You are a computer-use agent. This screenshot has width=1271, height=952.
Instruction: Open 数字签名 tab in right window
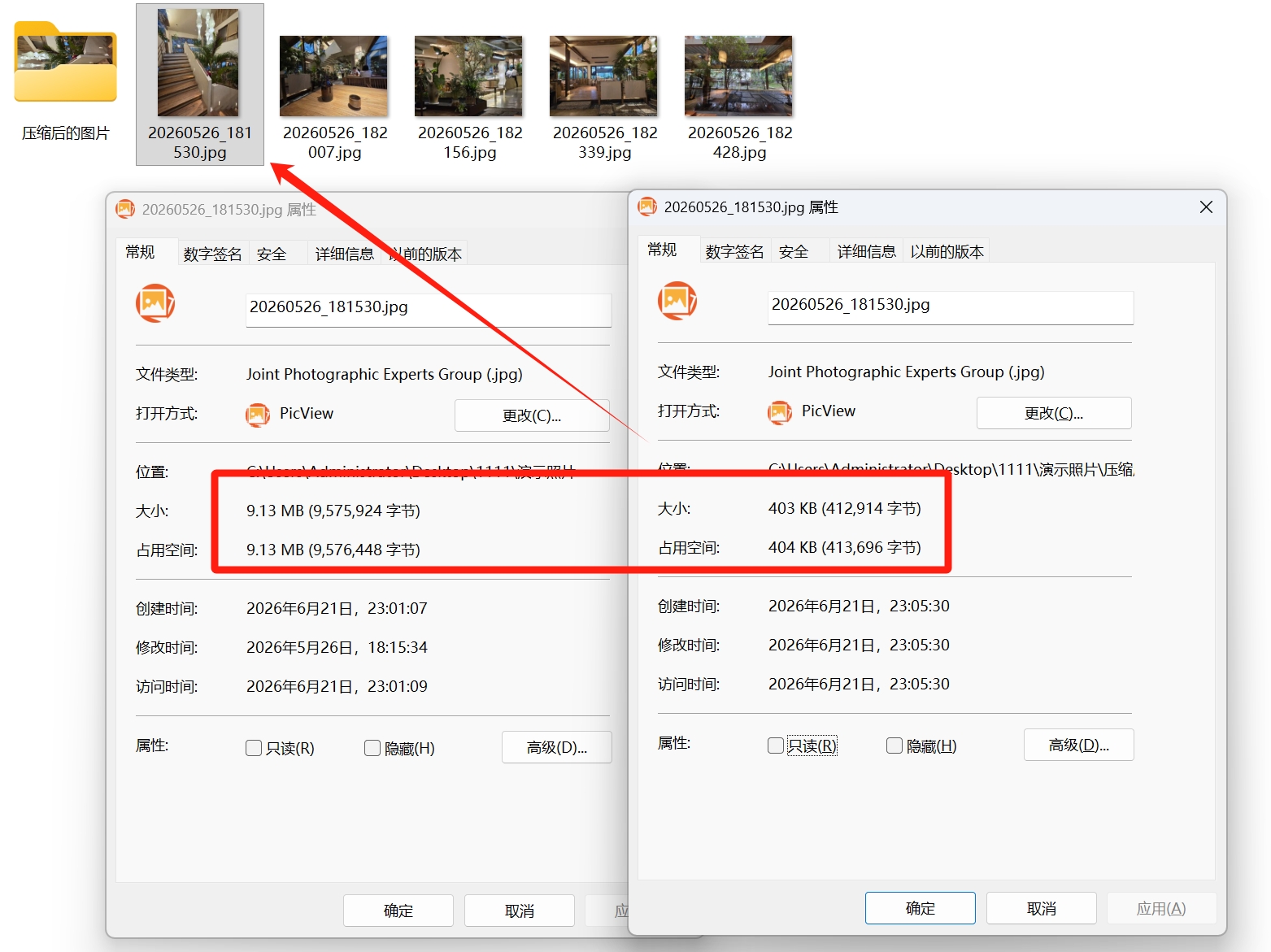(734, 251)
